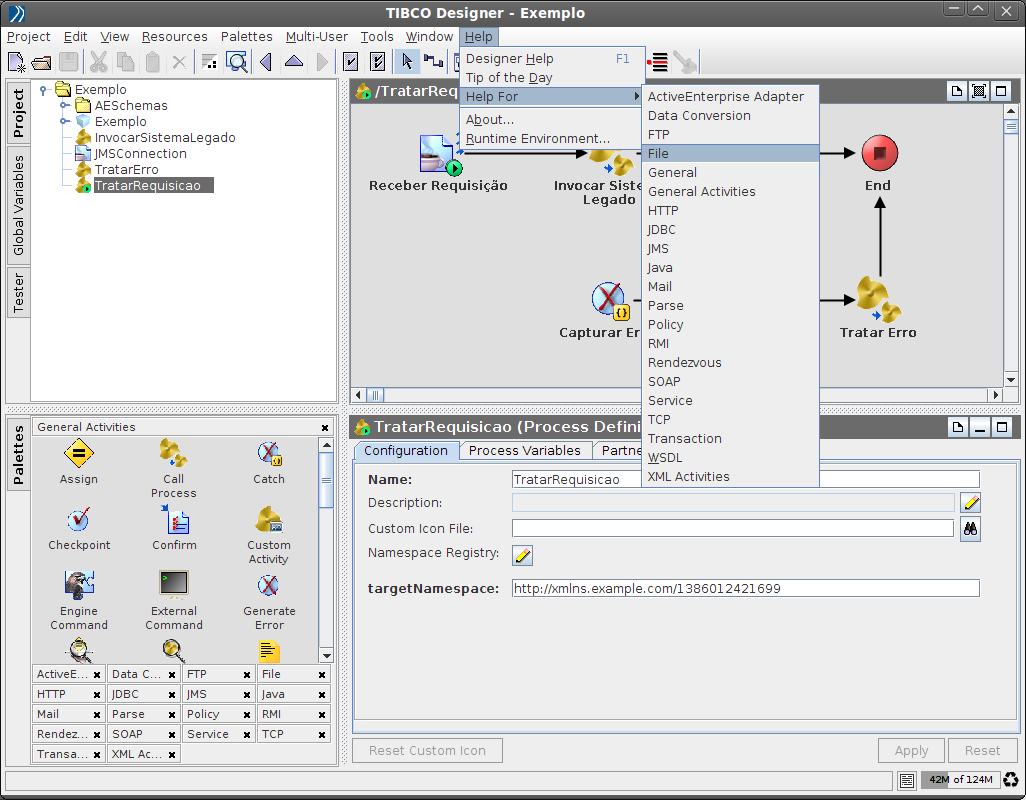This screenshot has width=1026, height=800.
Task: Collapse the root Exemplo project node
Action: 43,90
